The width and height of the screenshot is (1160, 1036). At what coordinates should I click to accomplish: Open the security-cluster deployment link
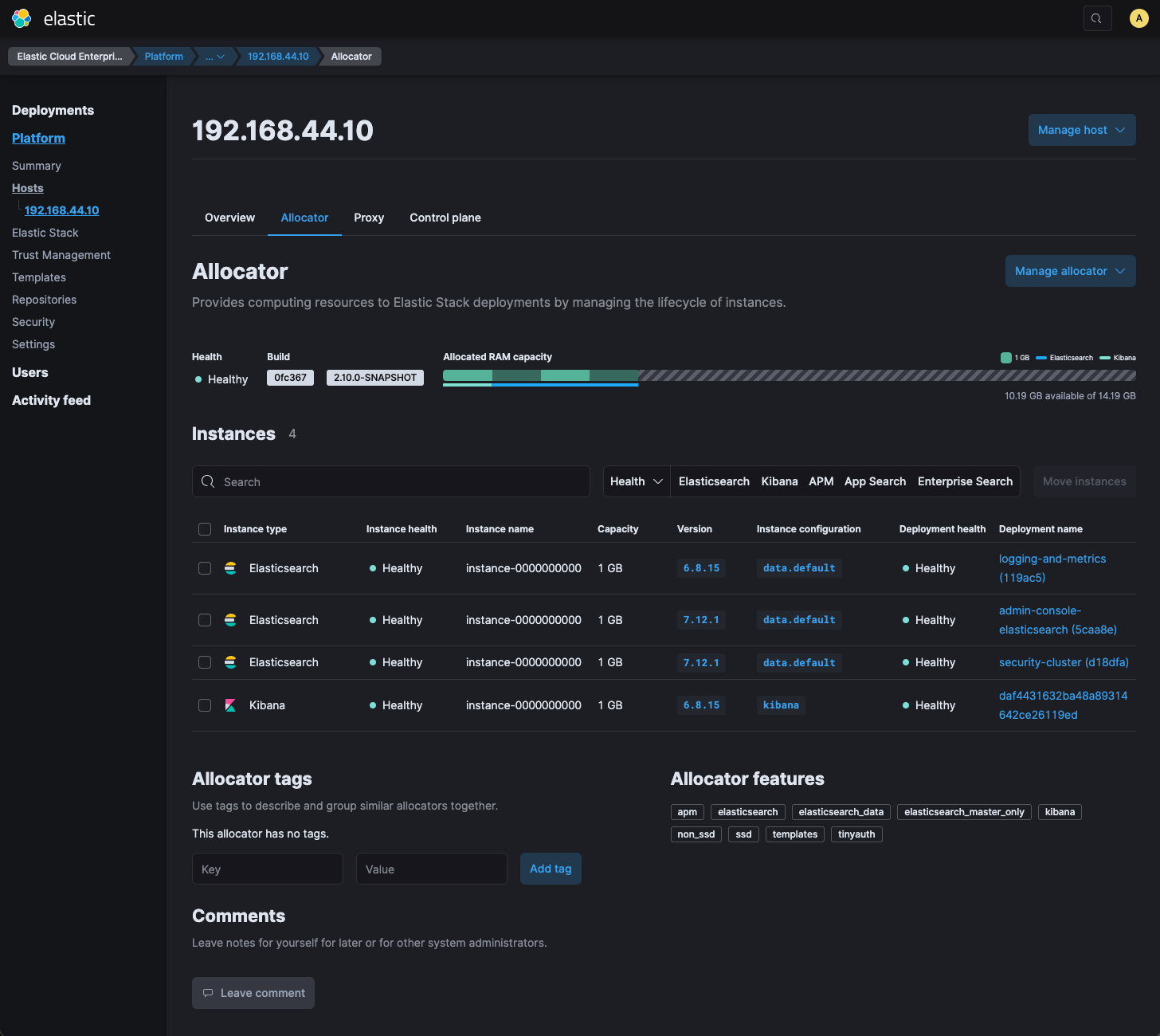click(x=1064, y=662)
